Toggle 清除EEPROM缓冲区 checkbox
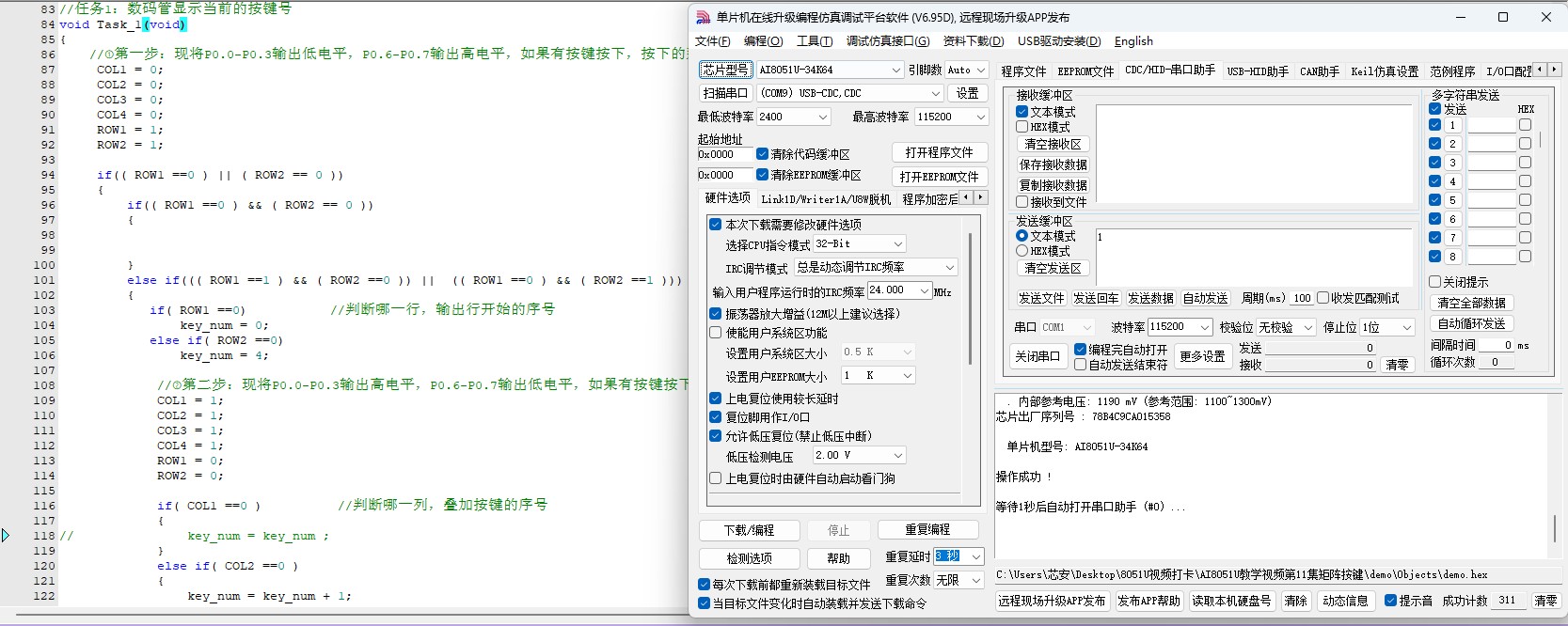The height and width of the screenshot is (626, 1568). click(763, 175)
